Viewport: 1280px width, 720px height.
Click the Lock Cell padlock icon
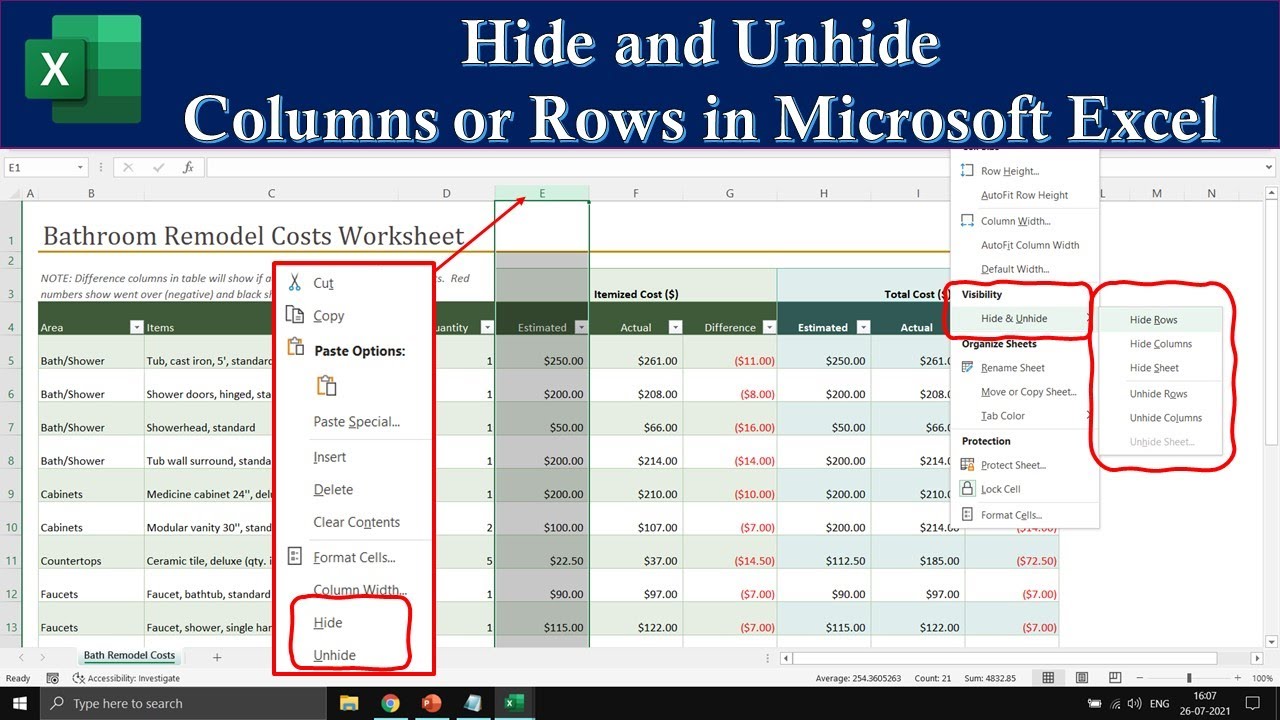967,489
